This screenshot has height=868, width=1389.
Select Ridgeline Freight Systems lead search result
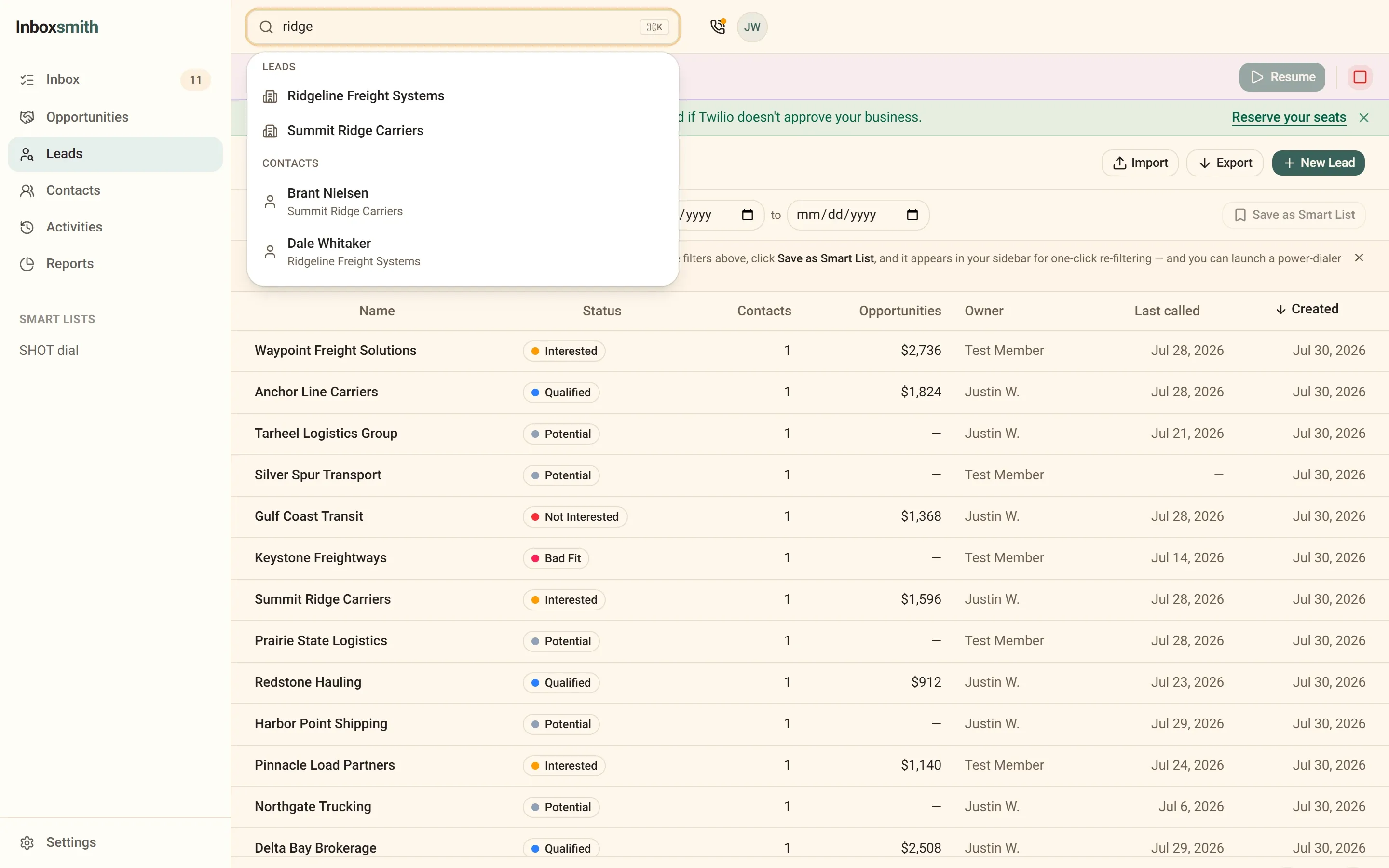(x=463, y=96)
